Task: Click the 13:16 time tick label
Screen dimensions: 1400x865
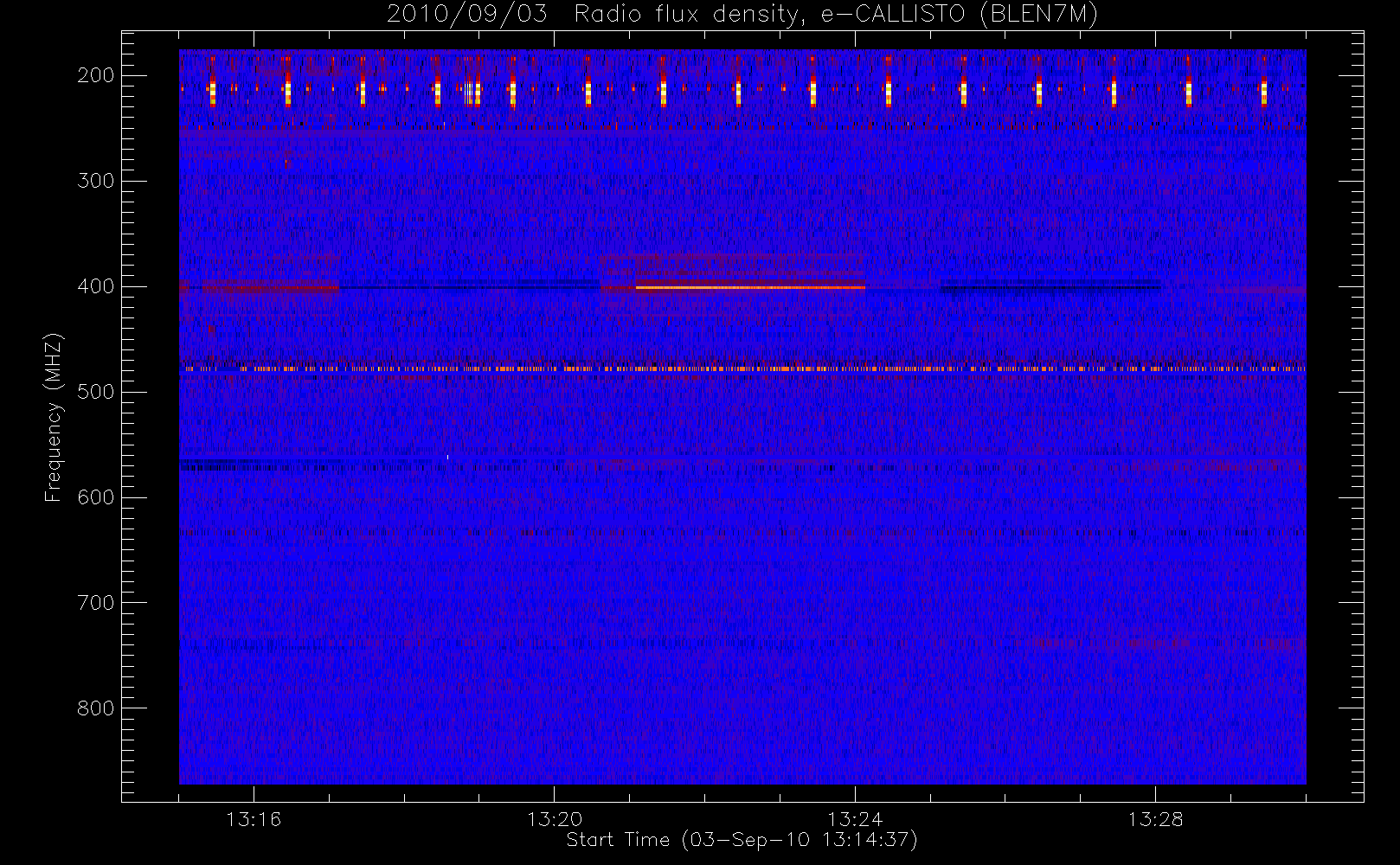Action: (x=254, y=819)
